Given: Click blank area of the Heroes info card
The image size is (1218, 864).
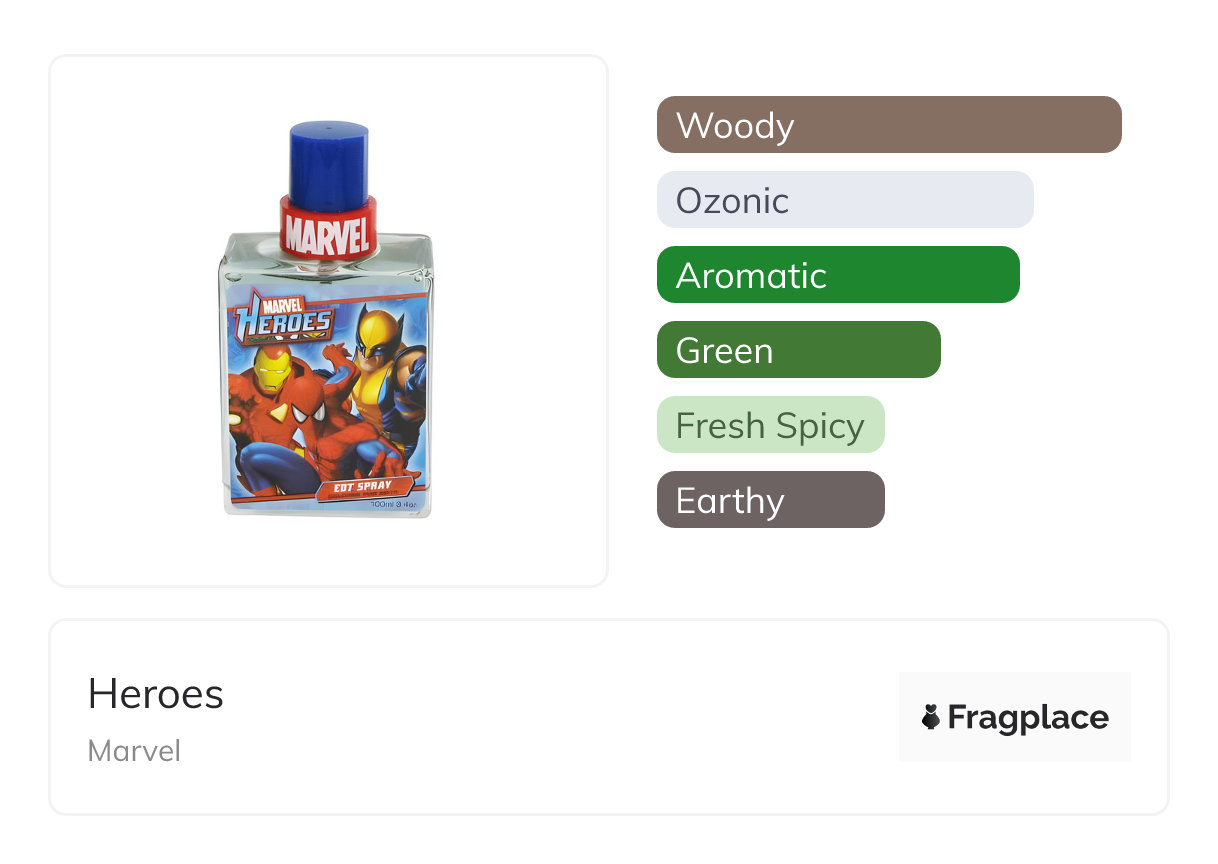Looking at the screenshot, I should pos(560,720).
